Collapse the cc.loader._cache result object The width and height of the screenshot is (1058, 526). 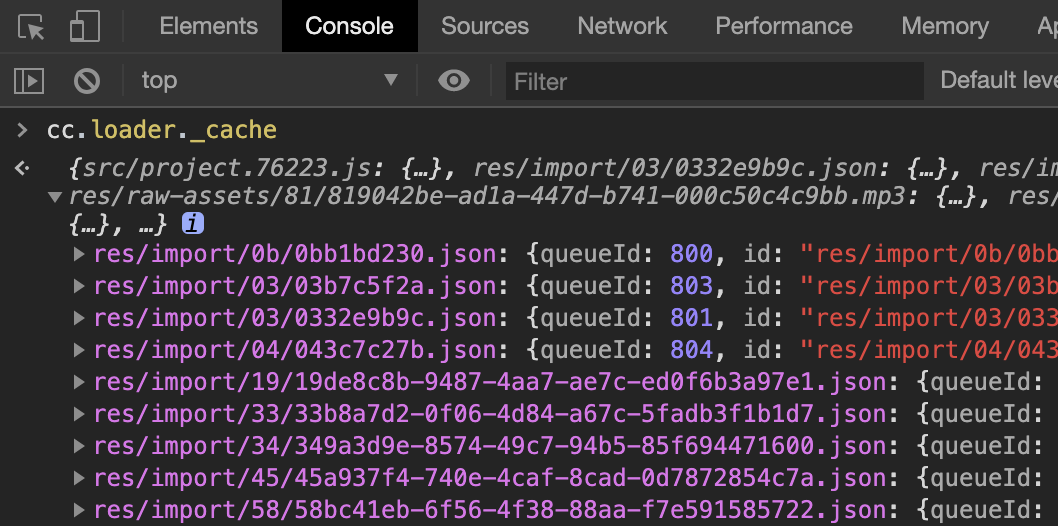55,197
